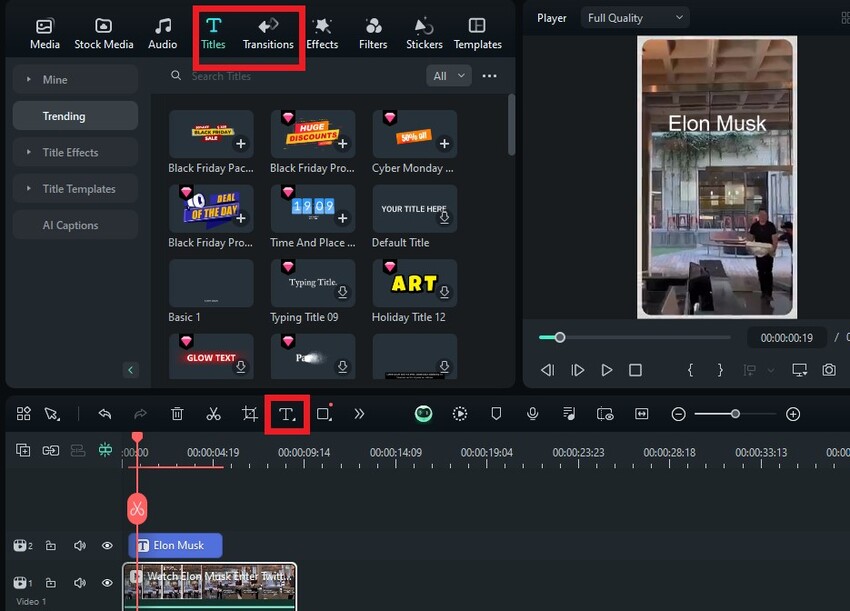The width and height of the screenshot is (850, 611).
Task: Open the Full Quality dropdown
Action: (x=635, y=18)
